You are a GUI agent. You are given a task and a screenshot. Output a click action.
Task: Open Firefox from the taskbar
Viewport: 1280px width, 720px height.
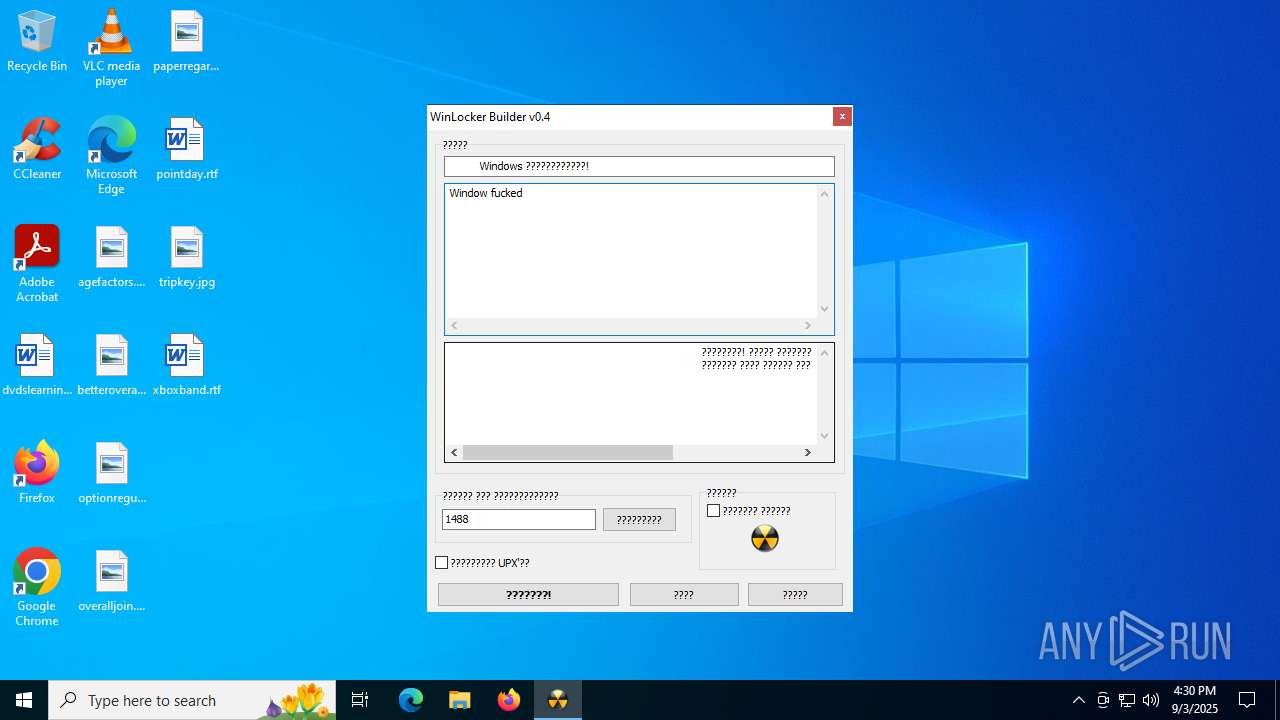click(509, 700)
